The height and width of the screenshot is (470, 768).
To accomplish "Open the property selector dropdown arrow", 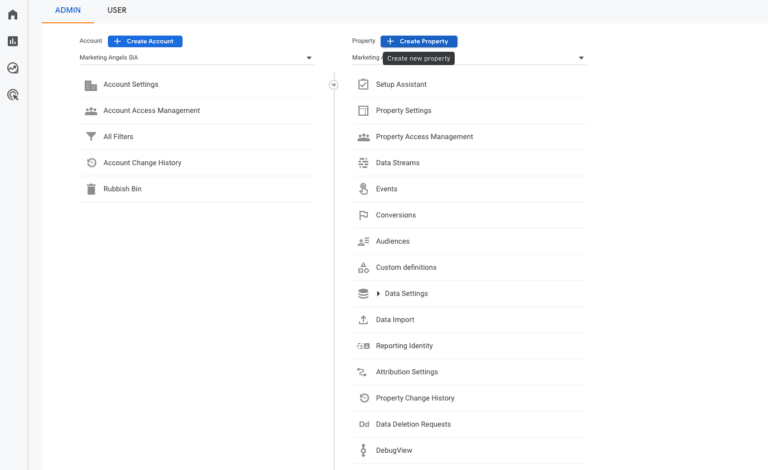I will 581,58.
